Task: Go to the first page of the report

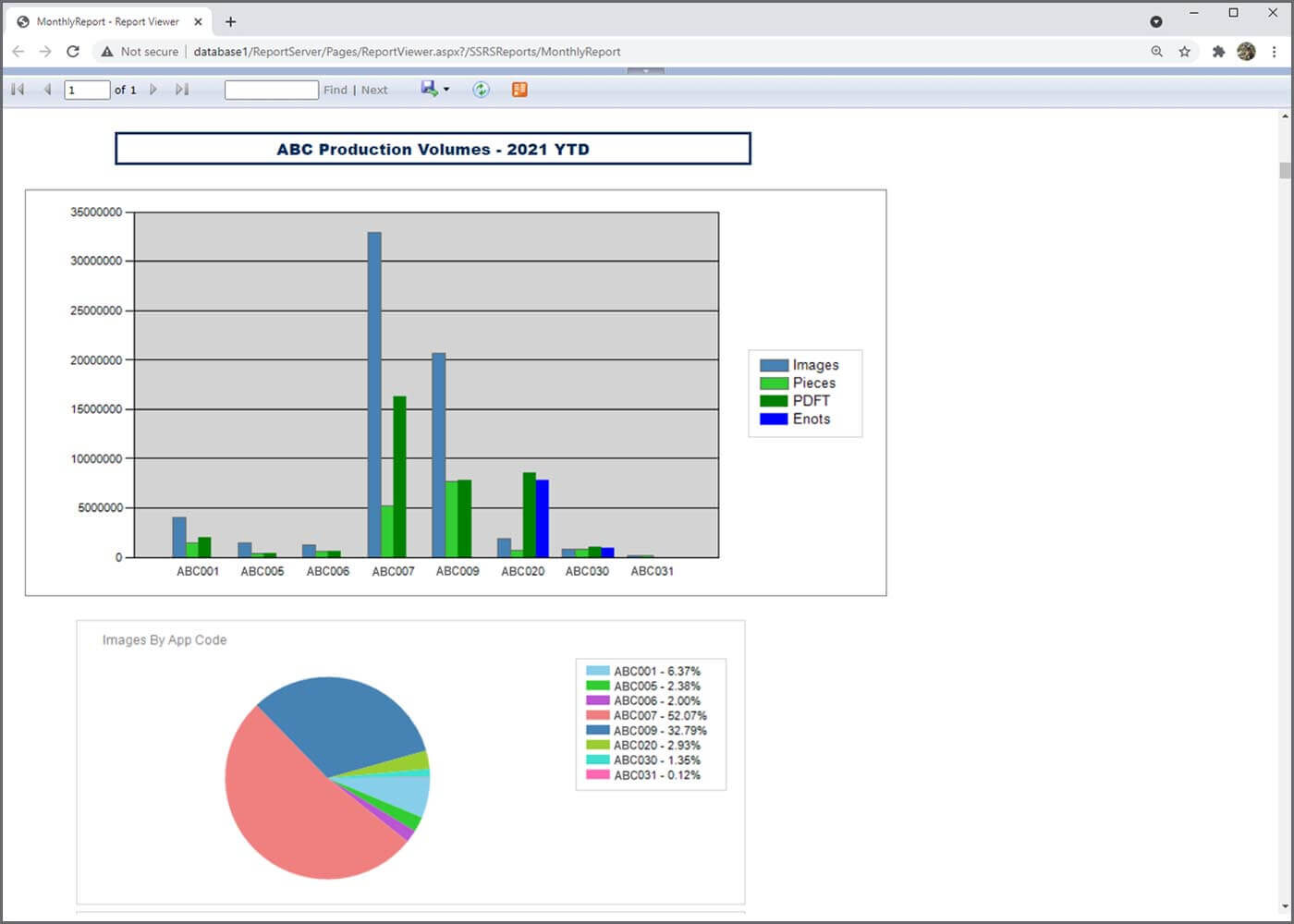Action: pos(17,89)
